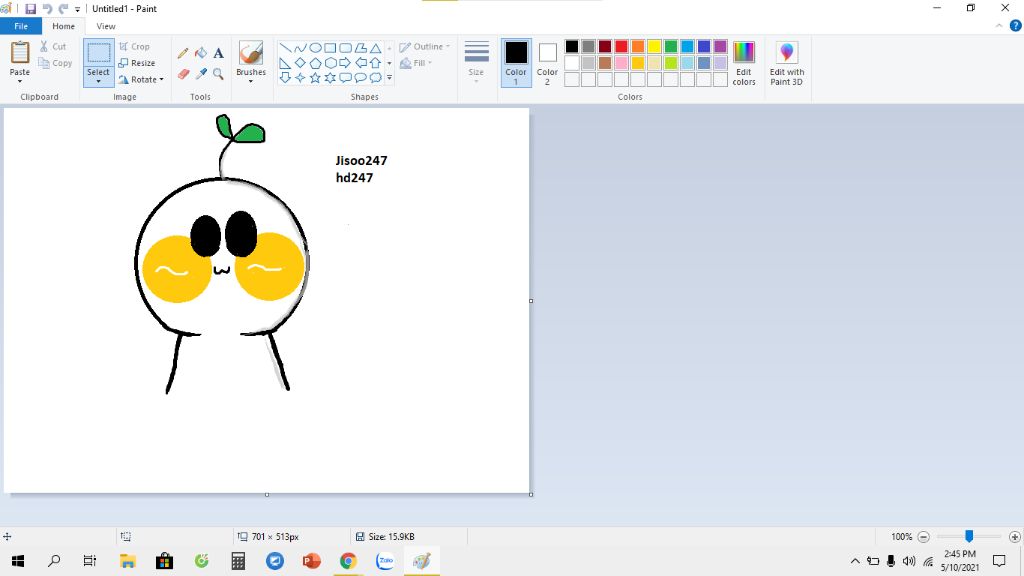Choose the Right triangle shape

tap(285, 63)
